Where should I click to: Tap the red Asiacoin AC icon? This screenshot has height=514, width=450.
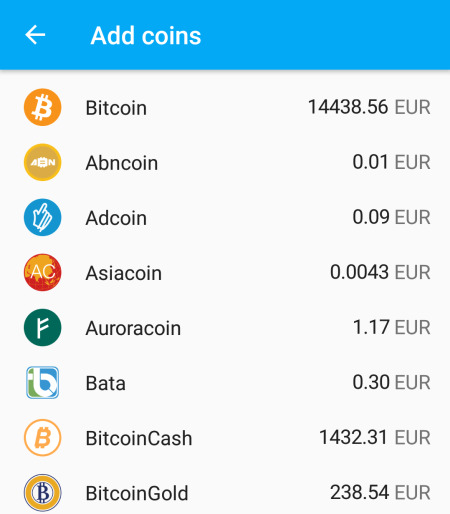point(42,272)
